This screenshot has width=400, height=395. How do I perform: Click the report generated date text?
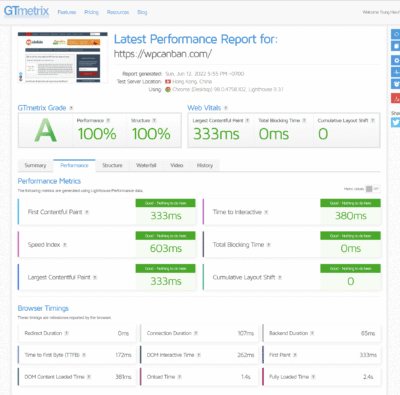(205, 74)
